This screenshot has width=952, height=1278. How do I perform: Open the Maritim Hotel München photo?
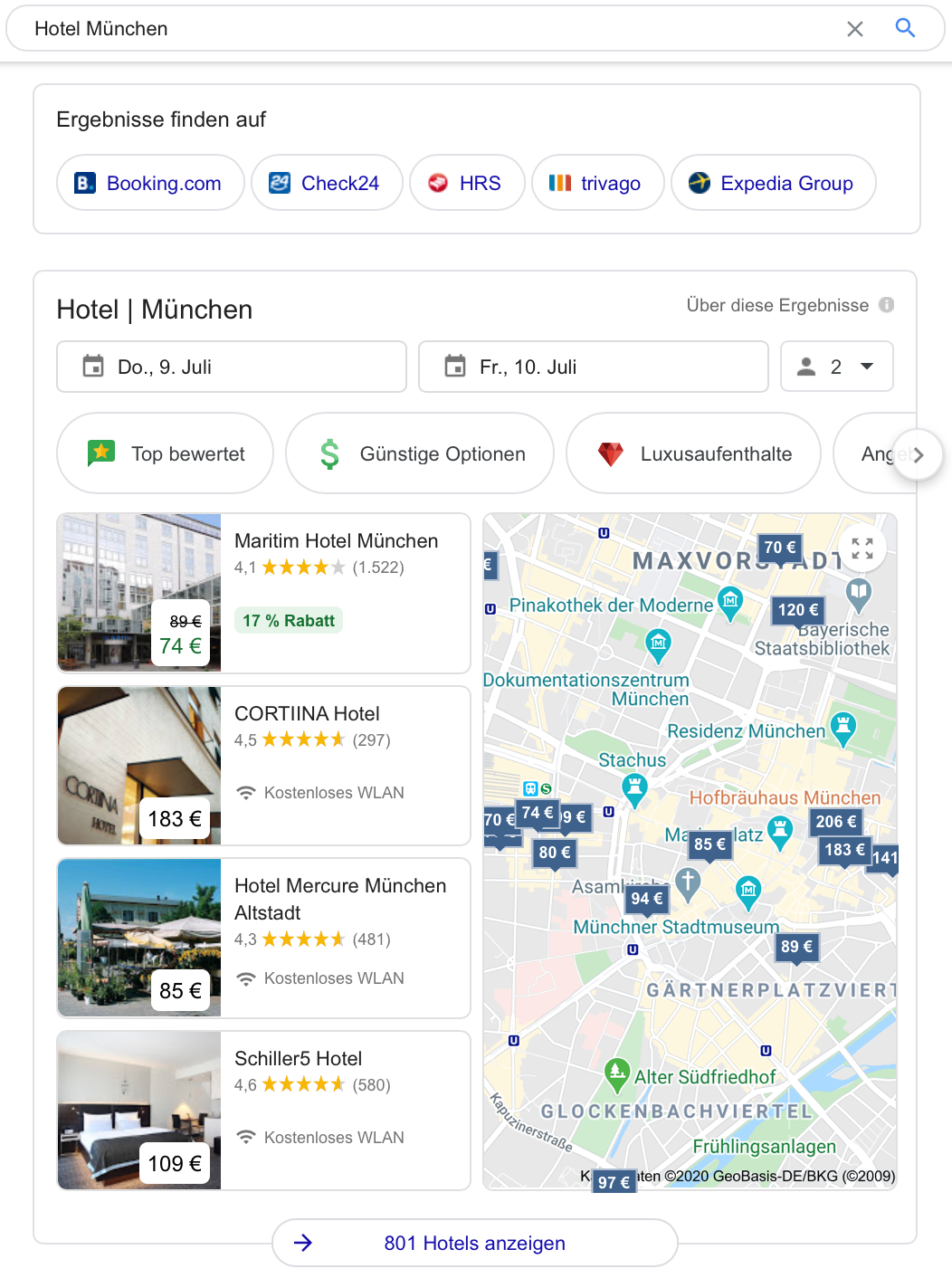[139, 593]
